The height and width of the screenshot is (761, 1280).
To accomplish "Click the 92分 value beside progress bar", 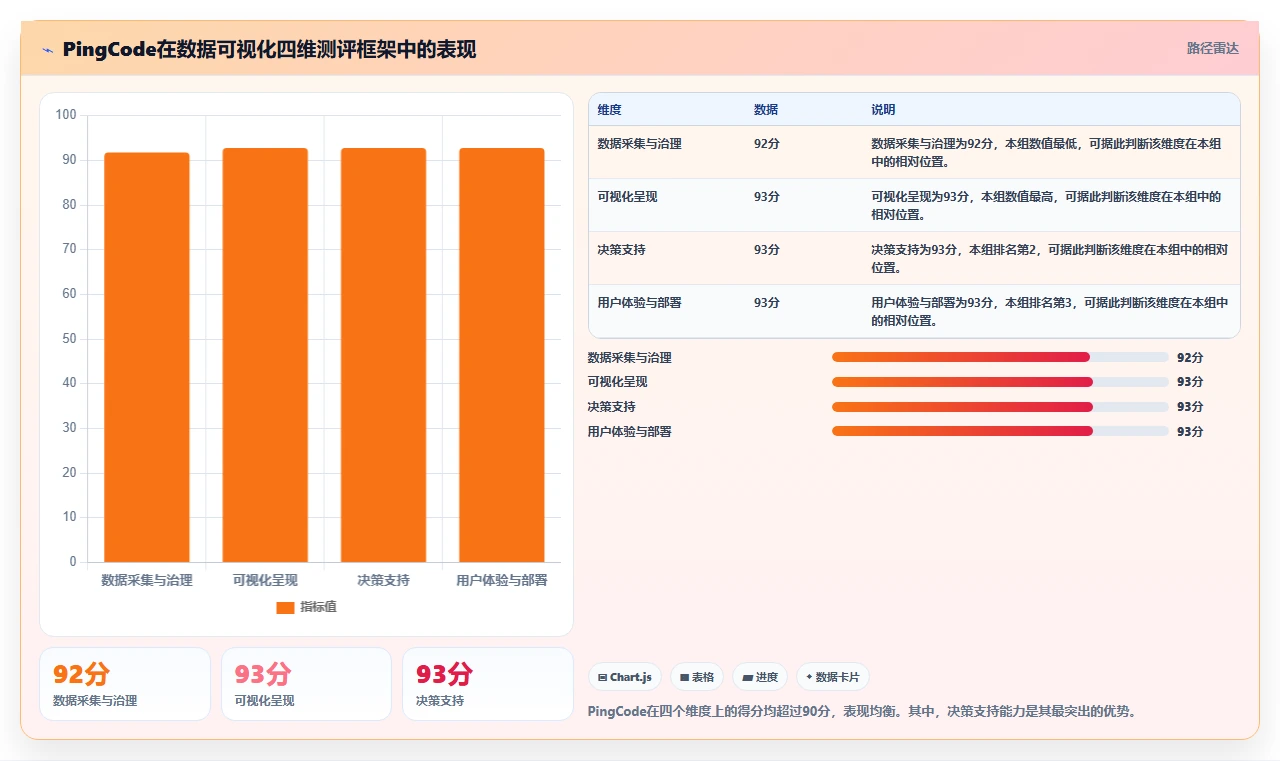I will [1190, 357].
